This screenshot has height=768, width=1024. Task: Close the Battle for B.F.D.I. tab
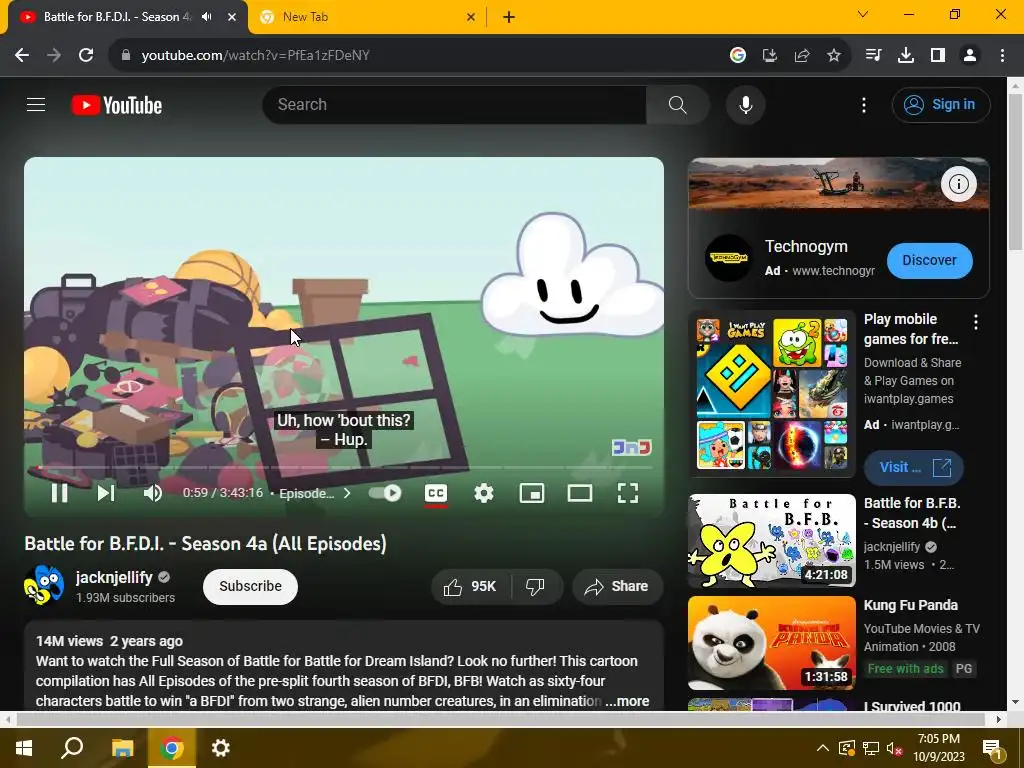coord(232,17)
